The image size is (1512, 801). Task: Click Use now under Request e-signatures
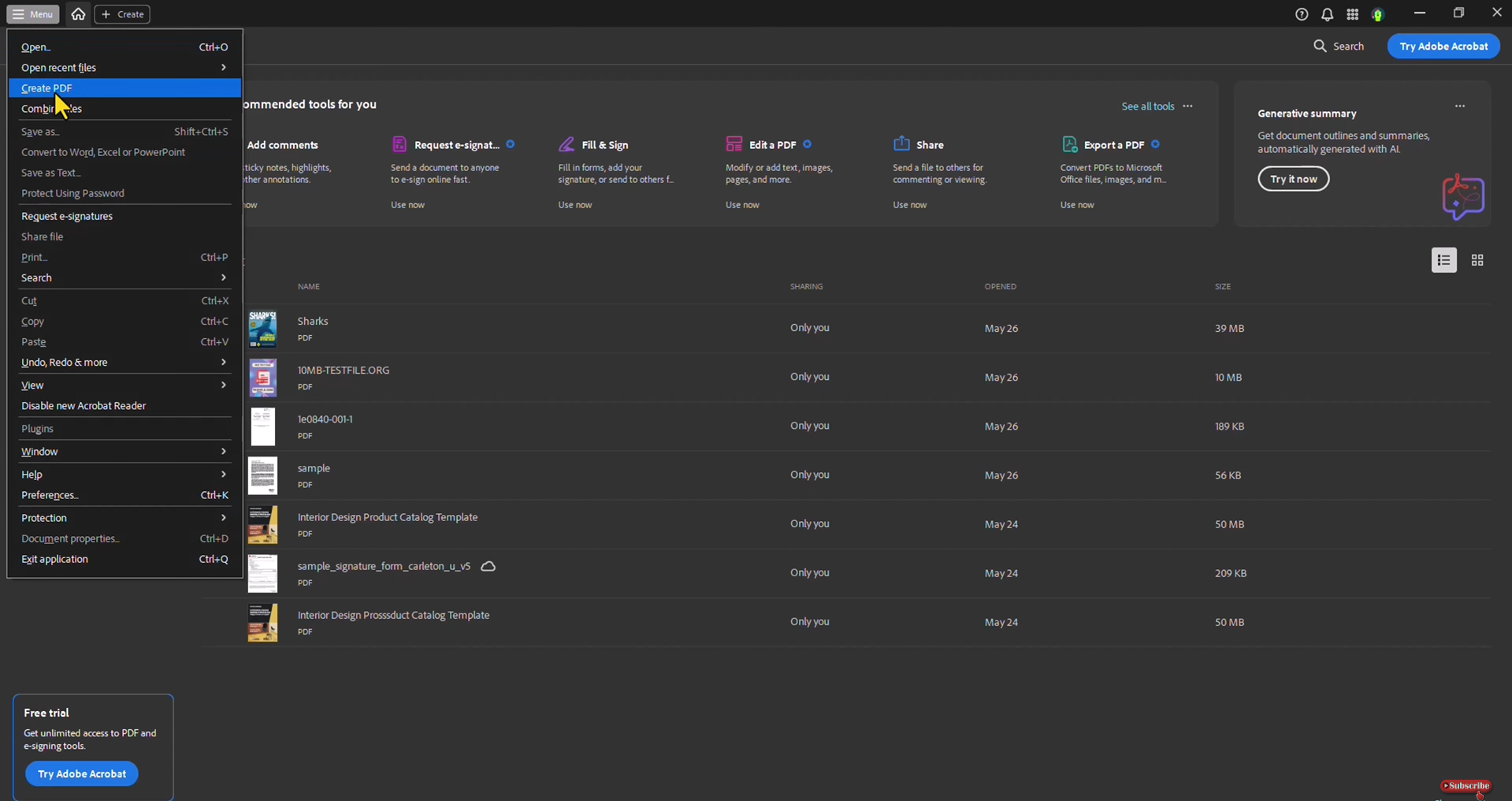[407, 205]
